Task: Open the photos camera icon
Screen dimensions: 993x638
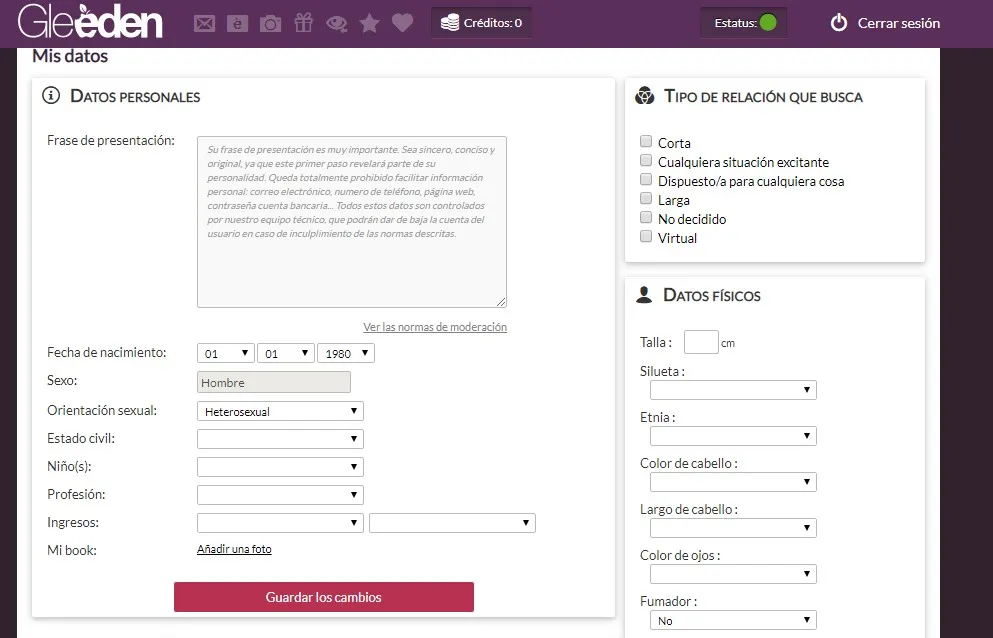Action: pos(270,24)
